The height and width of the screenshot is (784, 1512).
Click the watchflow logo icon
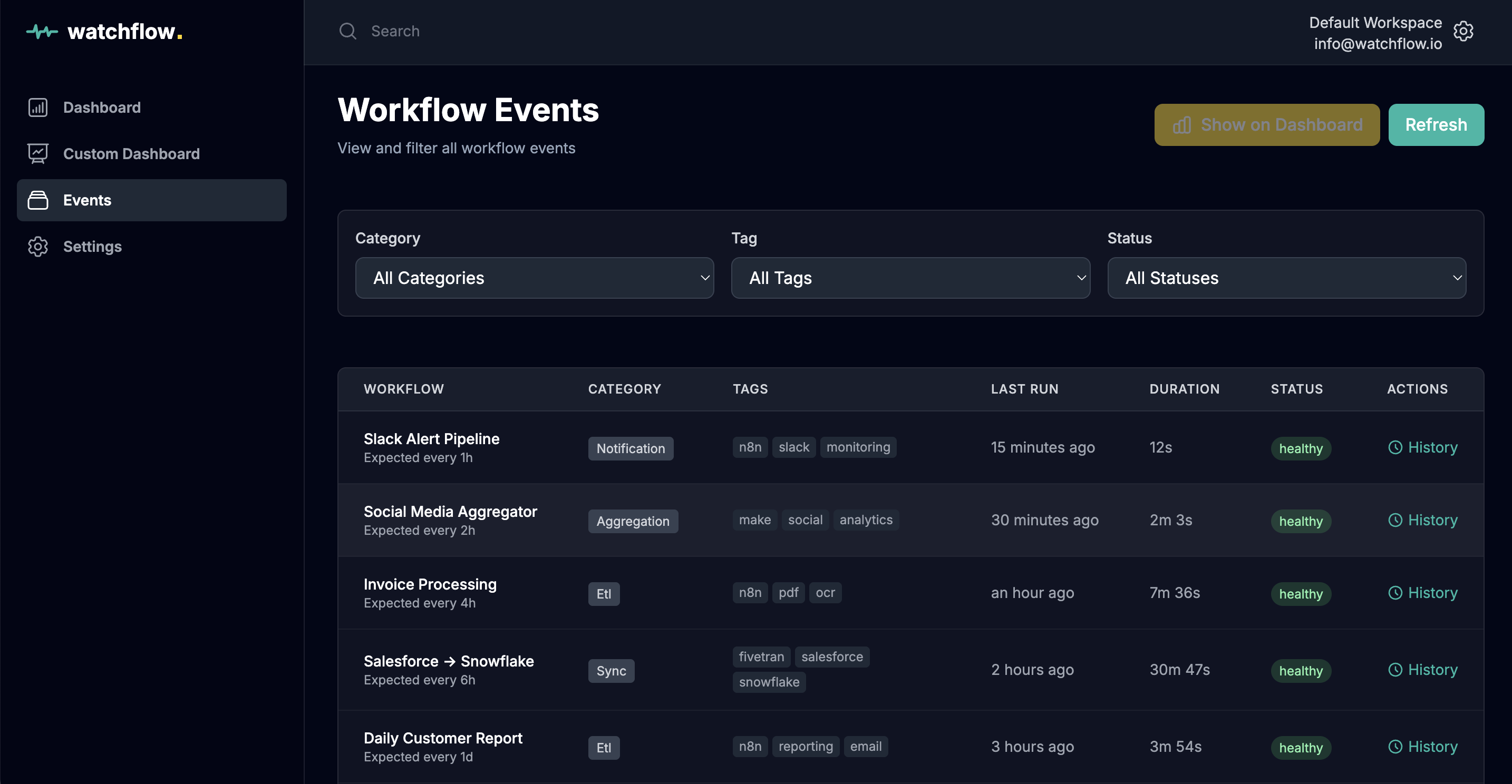click(41, 31)
